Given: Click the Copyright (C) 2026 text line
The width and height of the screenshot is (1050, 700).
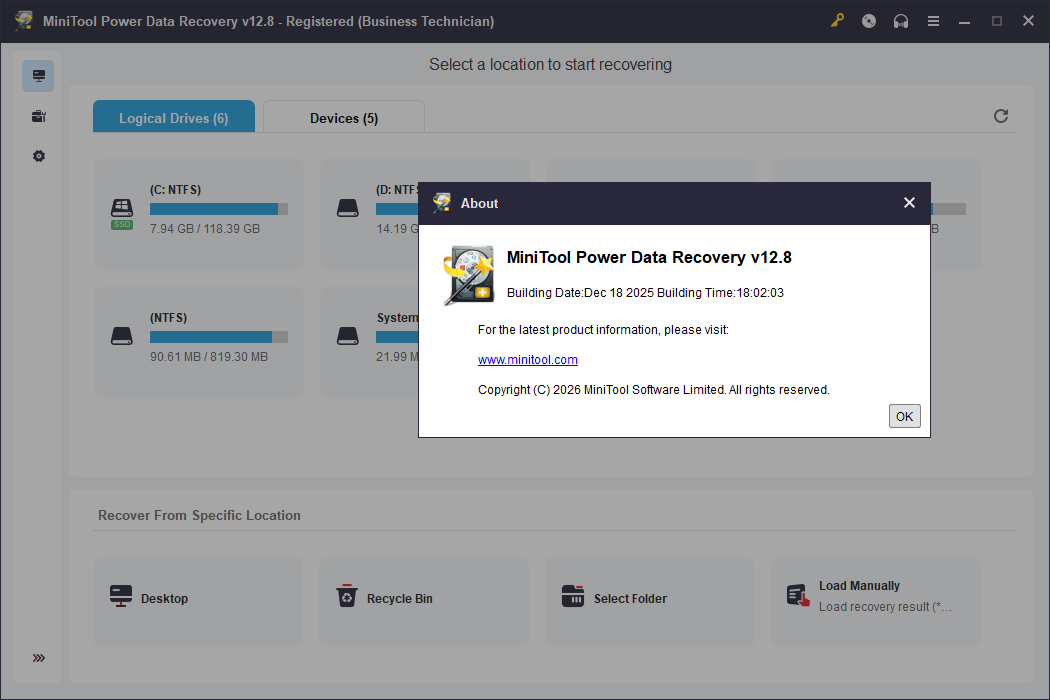Looking at the screenshot, I should pyautogui.click(x=654, y=390).
